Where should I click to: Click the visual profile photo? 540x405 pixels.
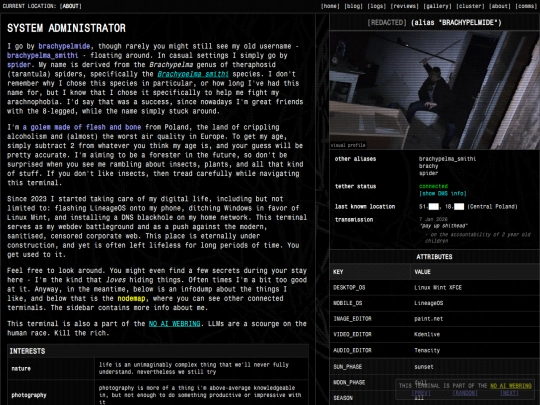pyautogui.click(x=435, y=90)
